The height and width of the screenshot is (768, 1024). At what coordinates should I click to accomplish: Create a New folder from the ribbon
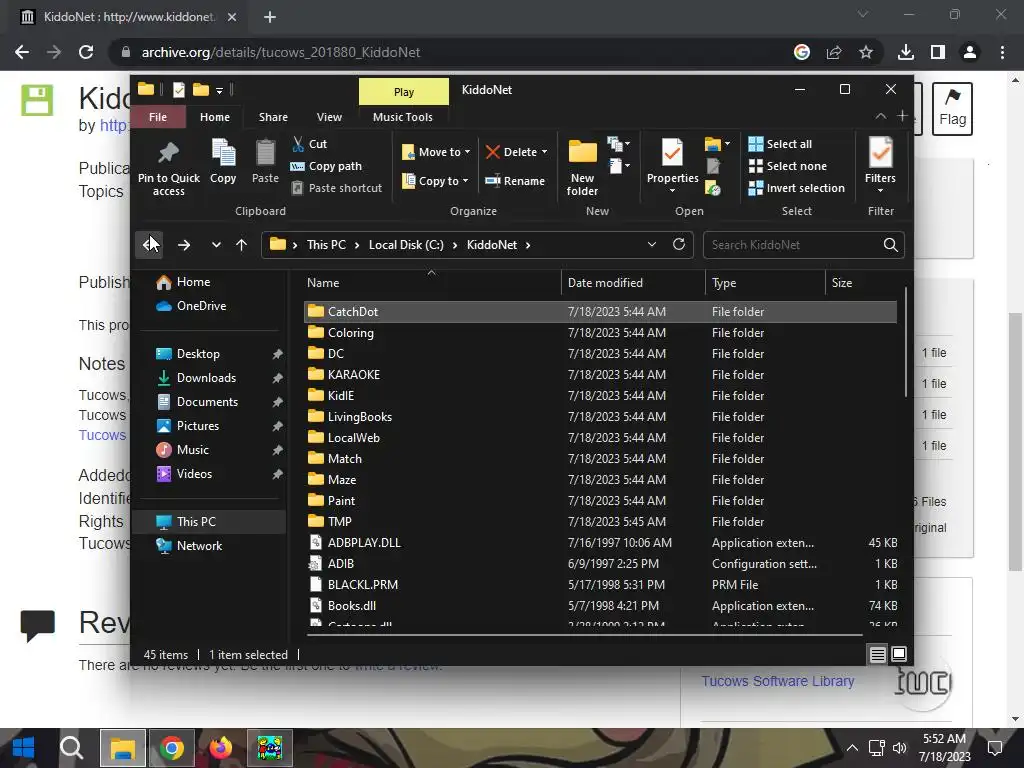point(582,167)
